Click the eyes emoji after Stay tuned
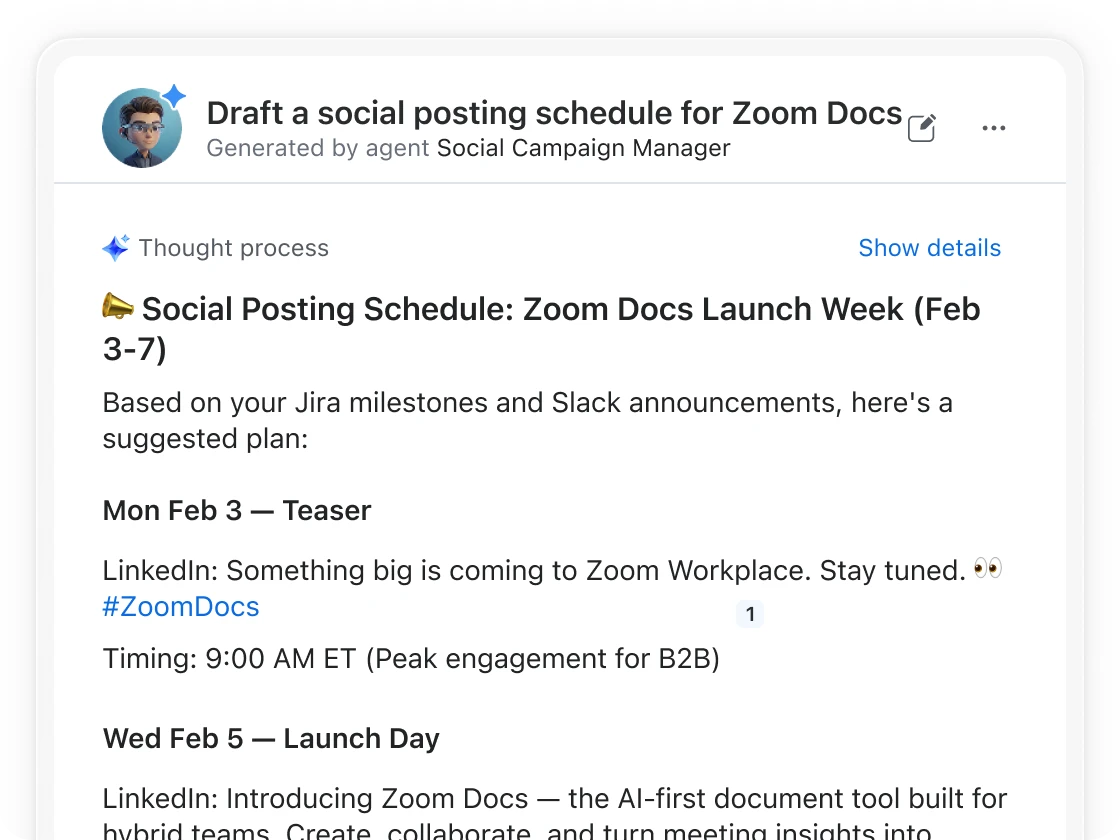 click(x=988, y=569)
